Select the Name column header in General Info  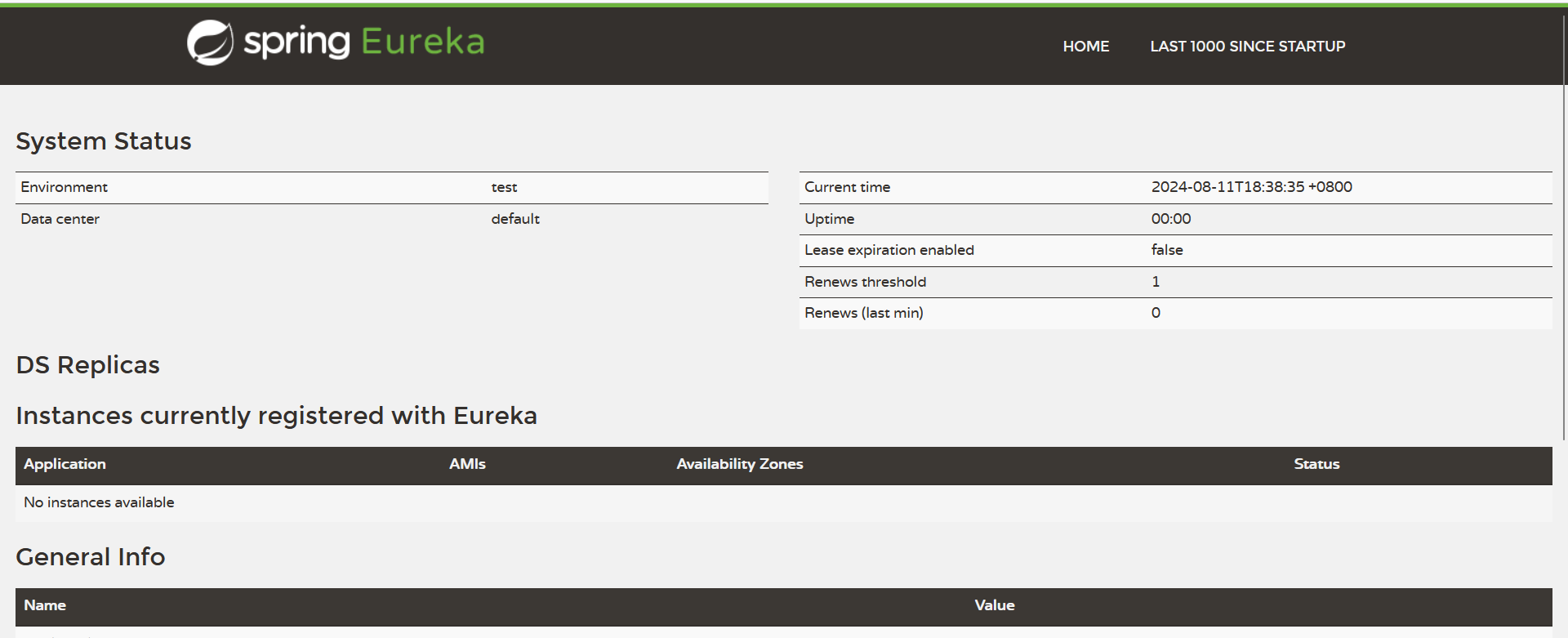[45, 605]
